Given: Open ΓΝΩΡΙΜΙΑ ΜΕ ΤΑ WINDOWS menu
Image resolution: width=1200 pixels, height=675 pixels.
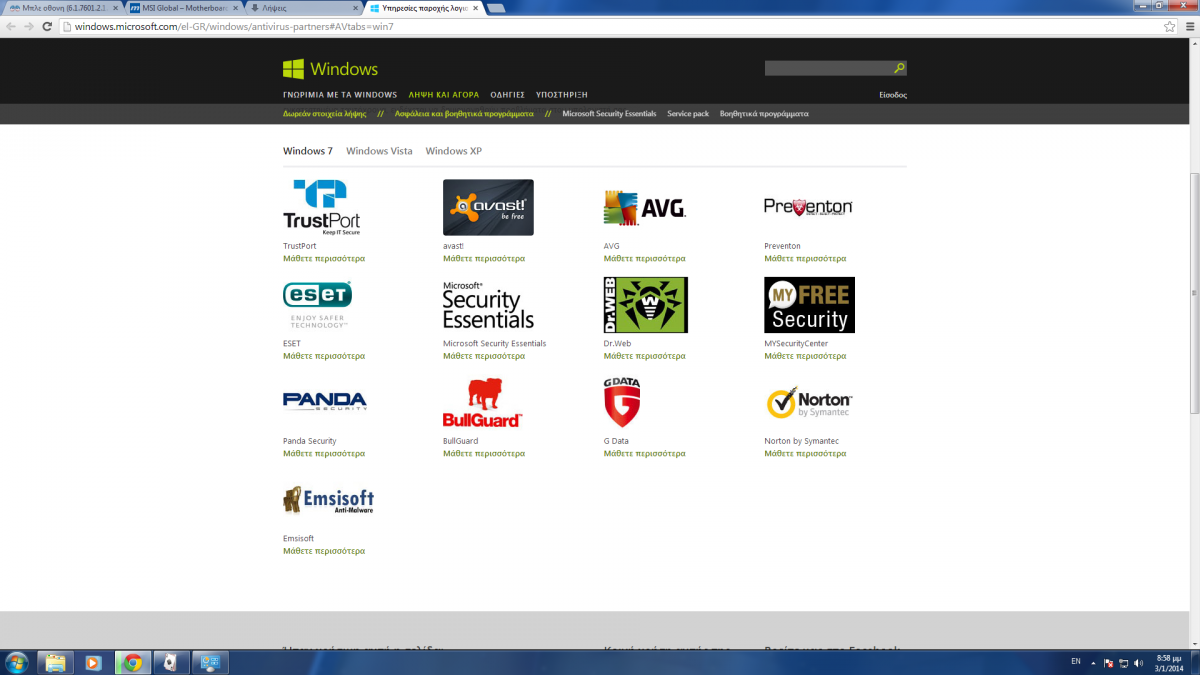Looking at the screenshot, I should point(340,95).
